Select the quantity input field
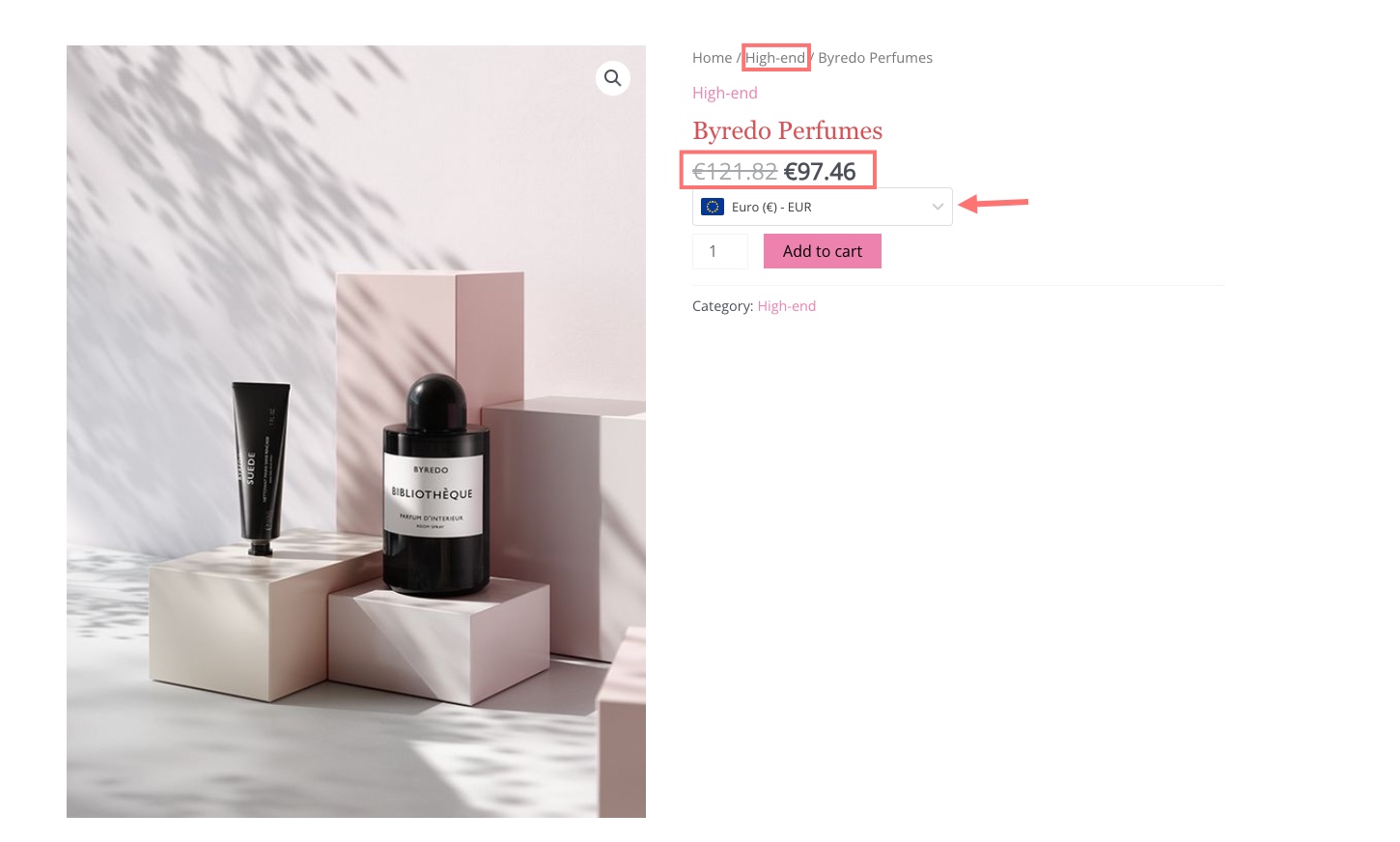The width and height of the screenshot is (1400, 842). (x=720, y=251)
